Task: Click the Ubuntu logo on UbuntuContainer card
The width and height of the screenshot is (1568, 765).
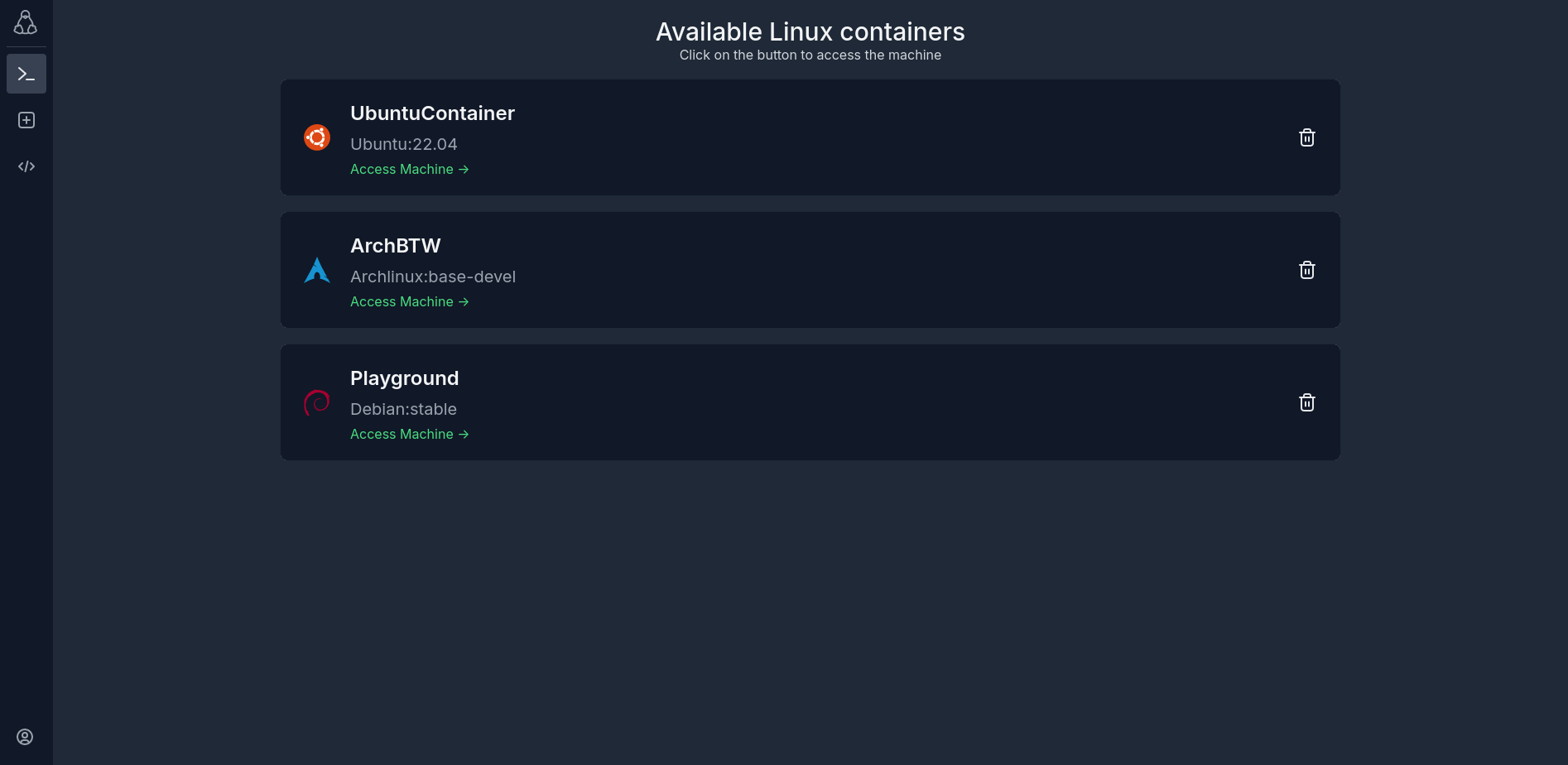Action: coord(316,137)
